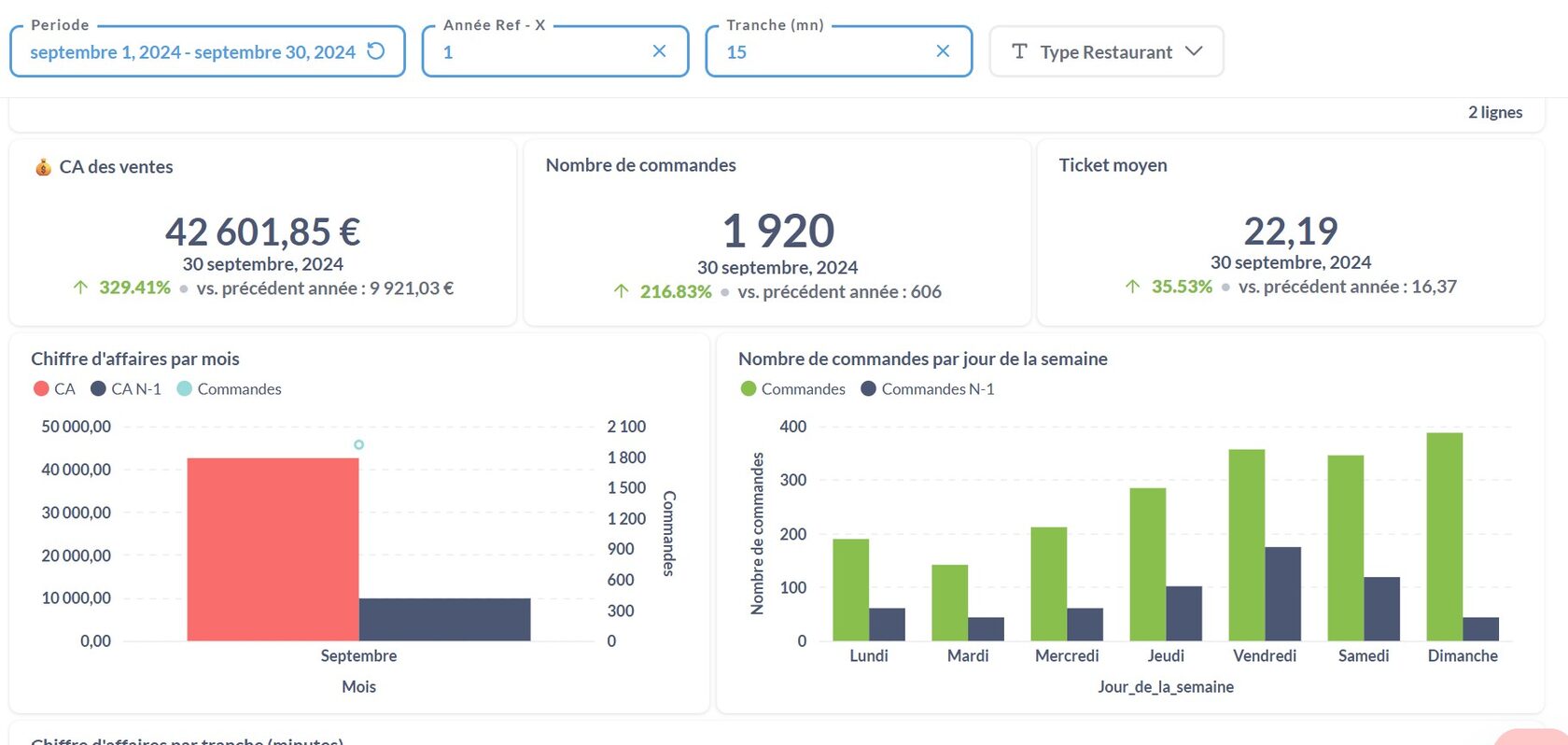Click the Septembre axis label
This screenshot has width=1568, height=745.
[358, 655]
